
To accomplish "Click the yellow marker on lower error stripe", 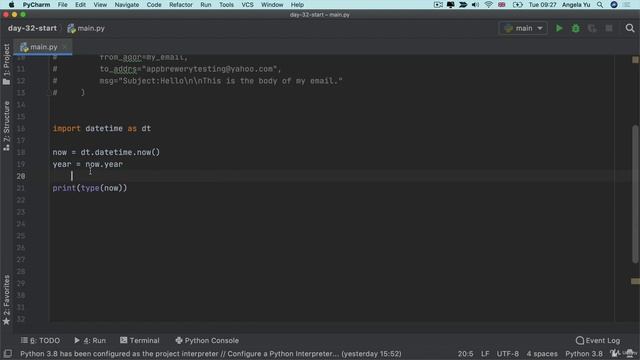I will coord(635,281).
